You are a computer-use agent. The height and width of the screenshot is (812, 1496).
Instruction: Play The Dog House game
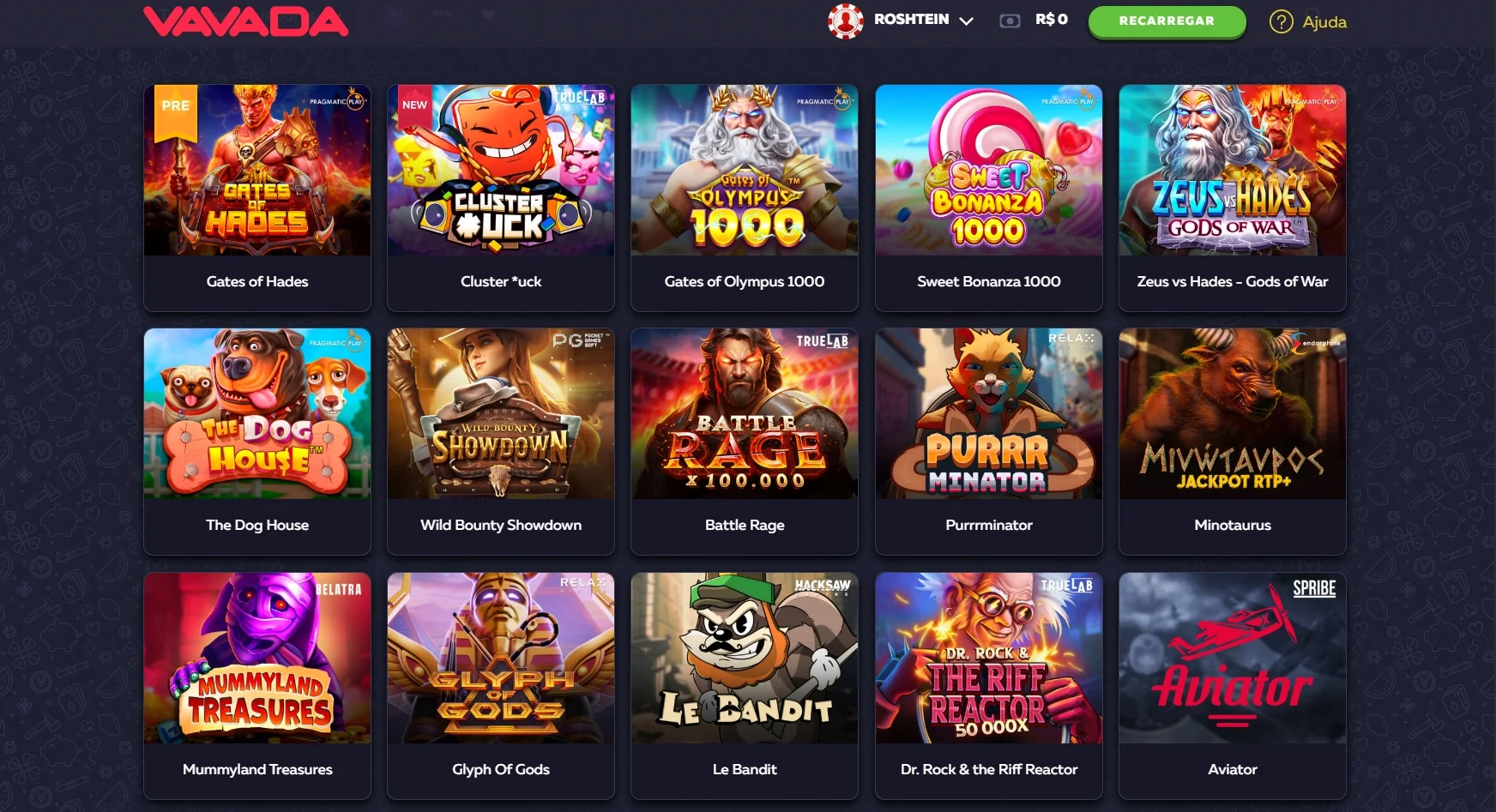coord(257,442)
